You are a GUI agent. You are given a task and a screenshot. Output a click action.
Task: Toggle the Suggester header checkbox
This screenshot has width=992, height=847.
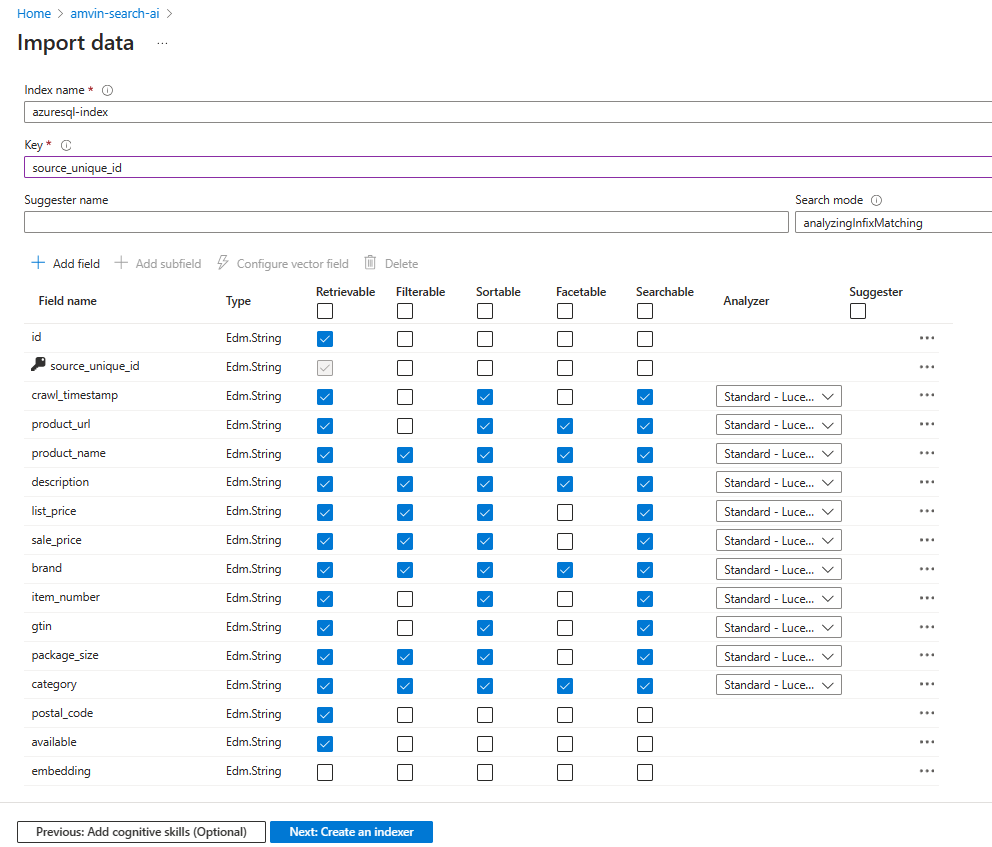tap(858, 311)
